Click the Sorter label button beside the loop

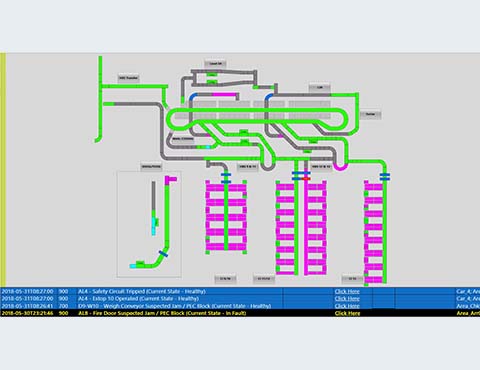coord(370,114)
